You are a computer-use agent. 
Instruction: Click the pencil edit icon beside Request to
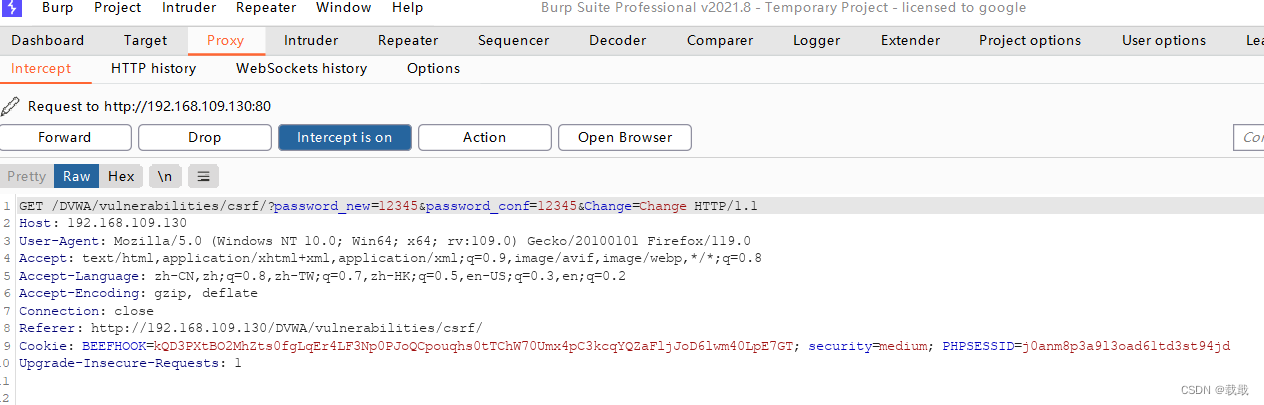[x=10, y=106]
